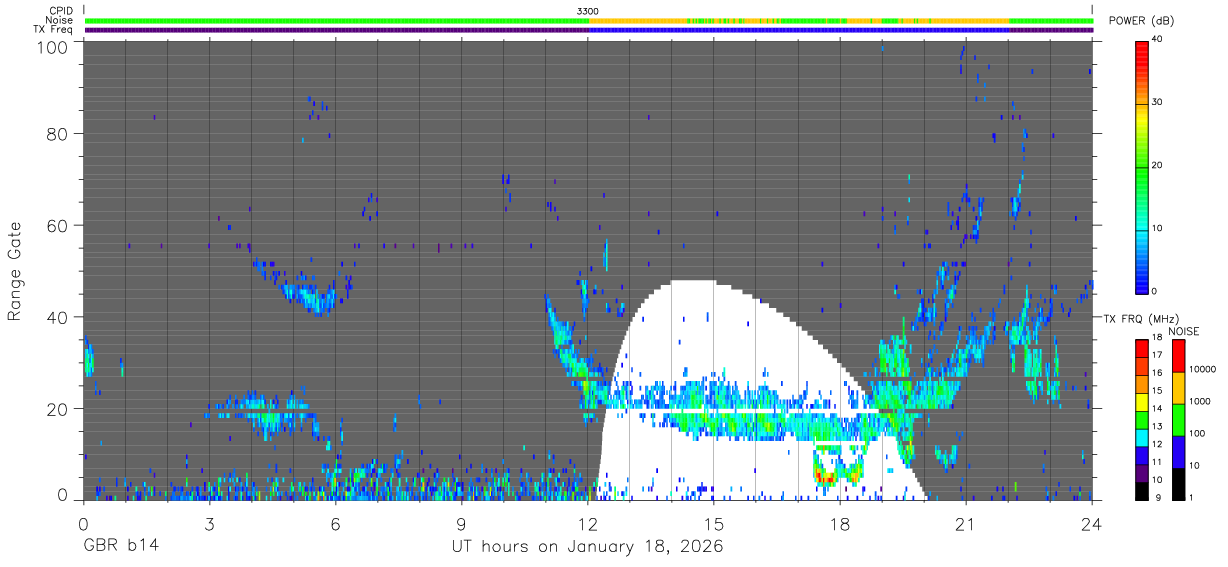Screen dimensions: 1228x567
Task: Click the TX FRQ (MHz) color scale
Action: (x=1142, y=418)
